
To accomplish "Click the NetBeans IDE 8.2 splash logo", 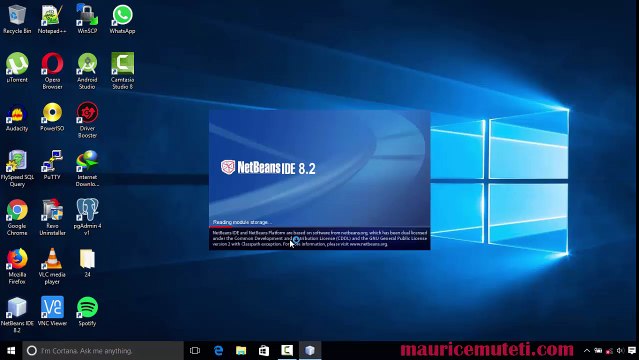I will 268,168.
